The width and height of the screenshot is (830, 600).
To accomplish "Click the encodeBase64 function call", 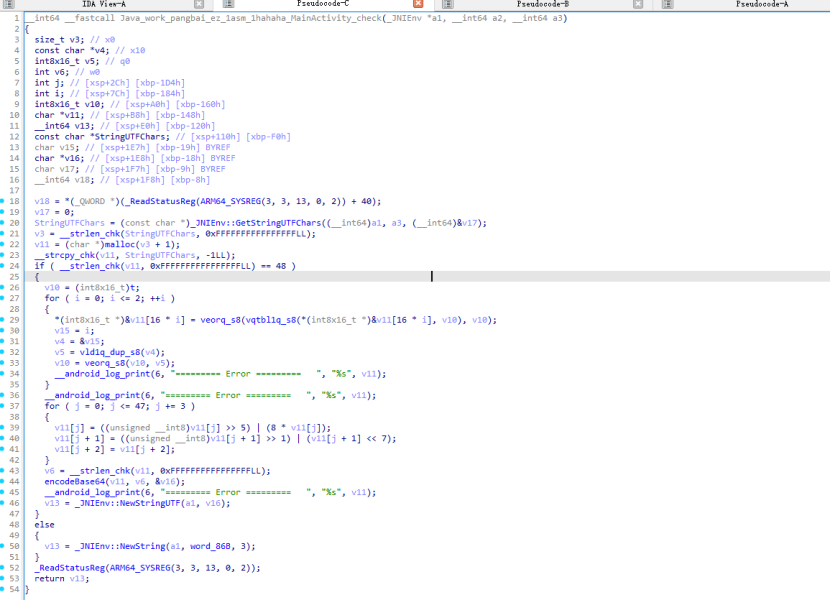I will coord(70,482).
